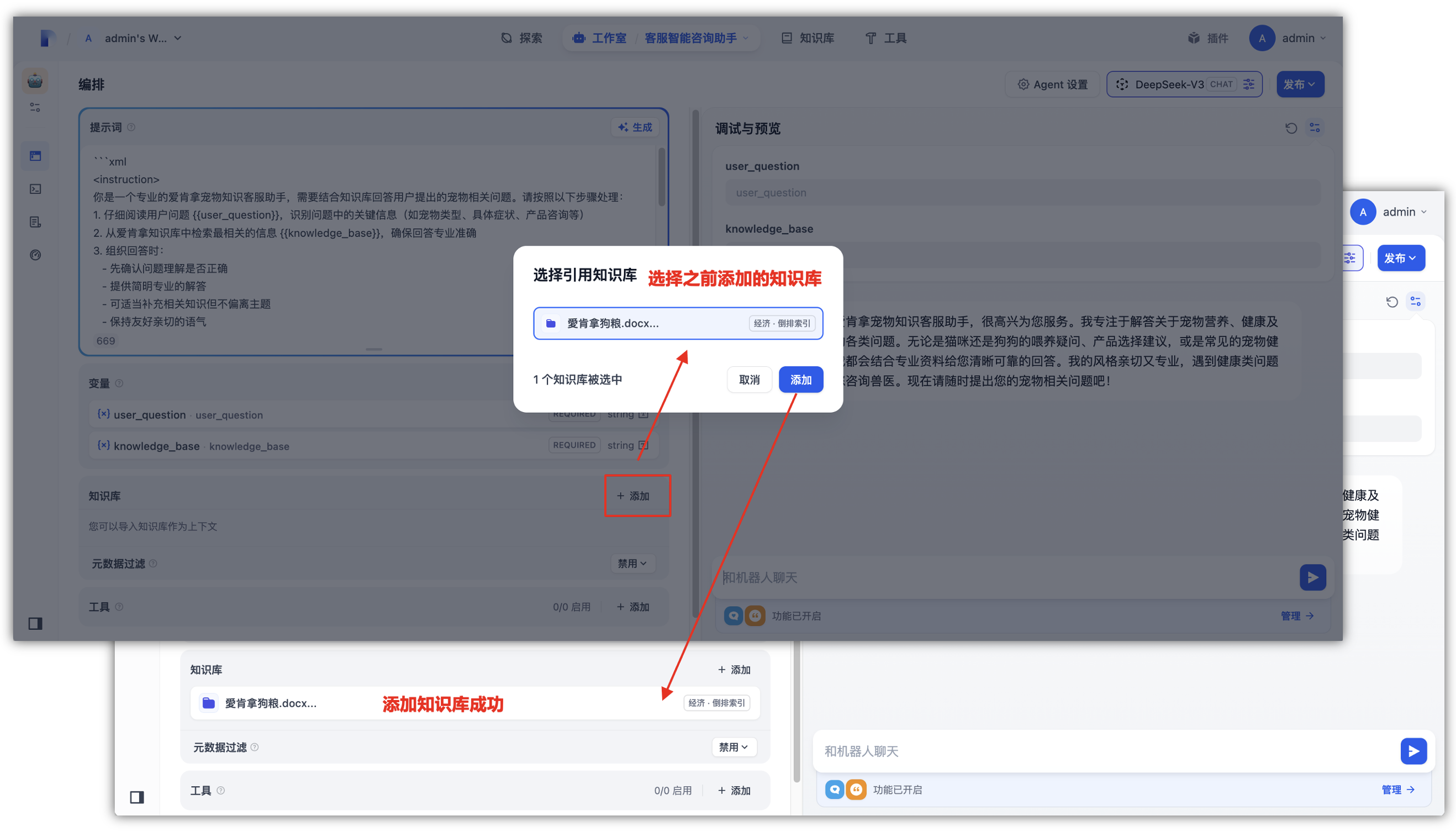Image resolution: width=1456 pixels, height=832 pixels.
Task: Click the paper-plane send message icon
Action: pyautogui.click(x=1312, y=577)
